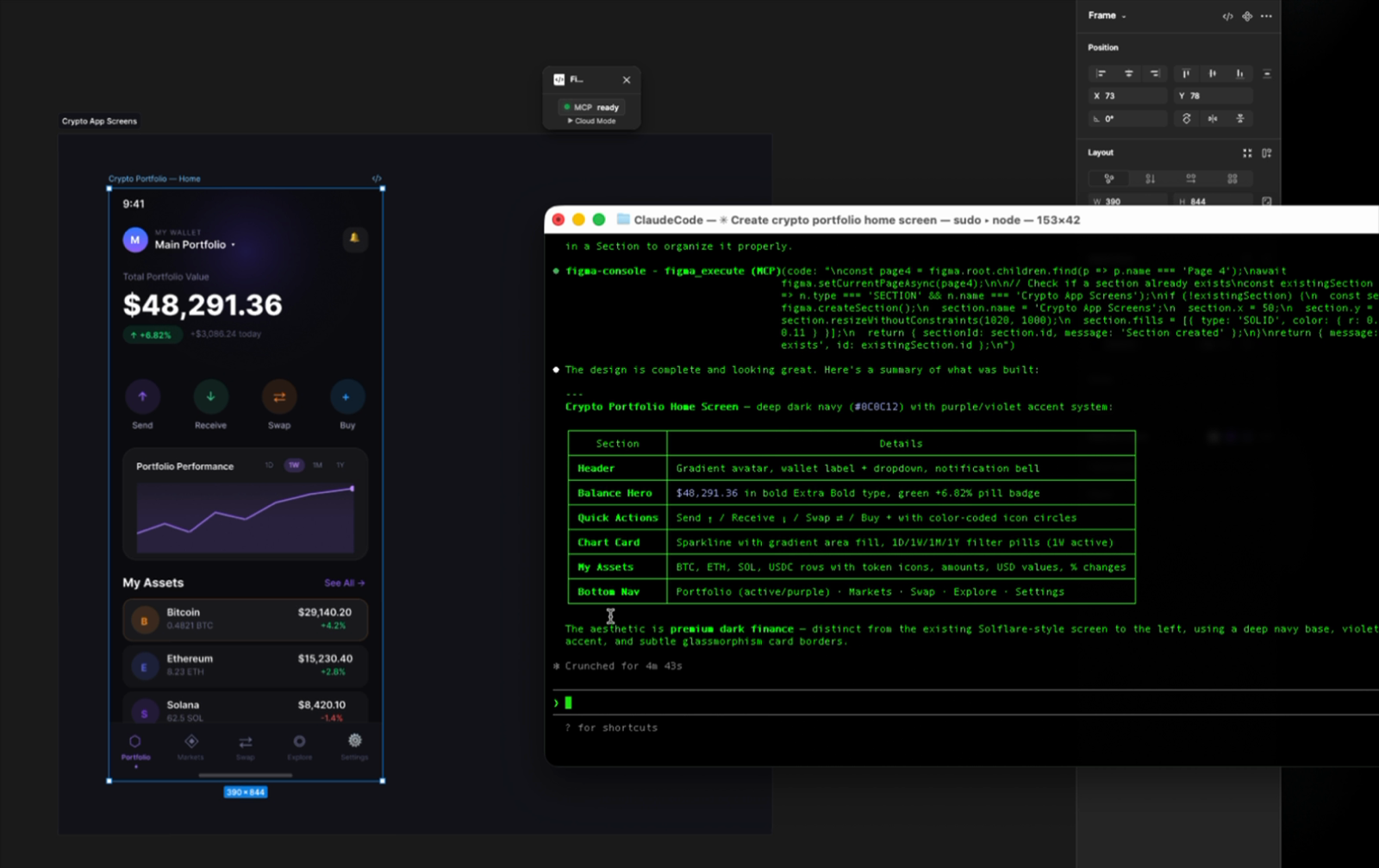
Task: Select the Crypto App Screens section label
Action: [x=99, y=121]
